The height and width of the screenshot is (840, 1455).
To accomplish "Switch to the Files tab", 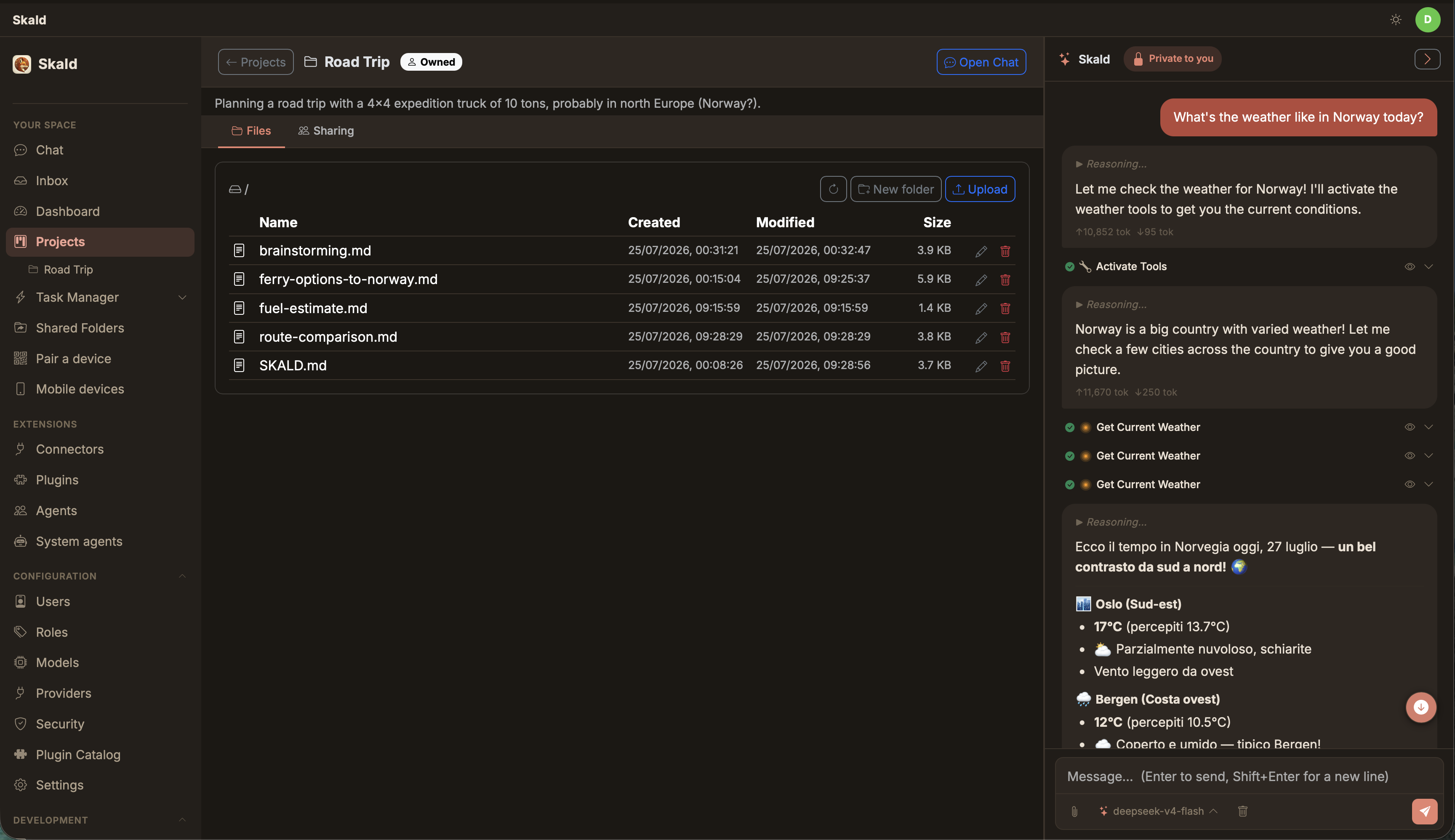I will point(251,131).
